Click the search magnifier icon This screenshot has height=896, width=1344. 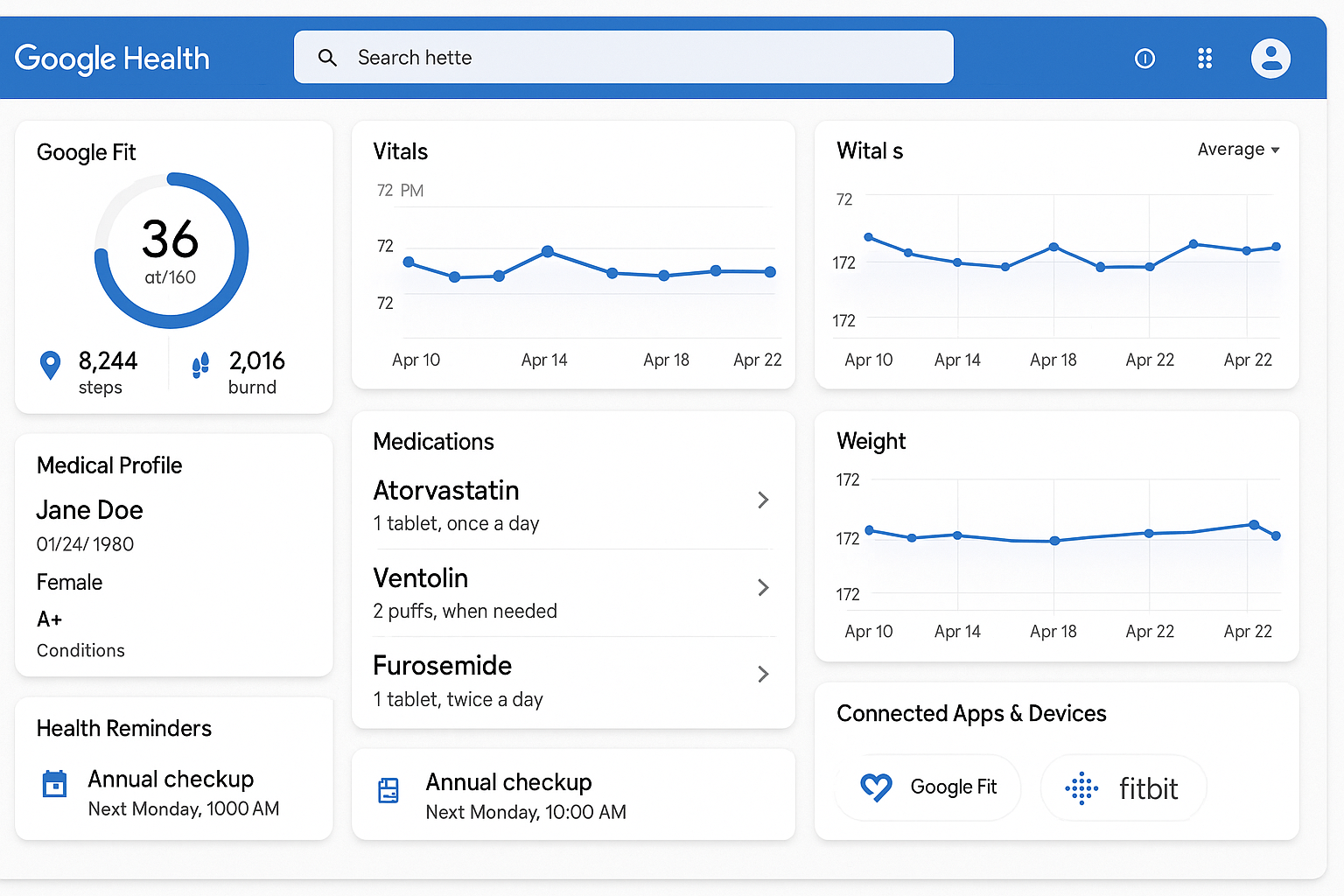coord(328,57)
